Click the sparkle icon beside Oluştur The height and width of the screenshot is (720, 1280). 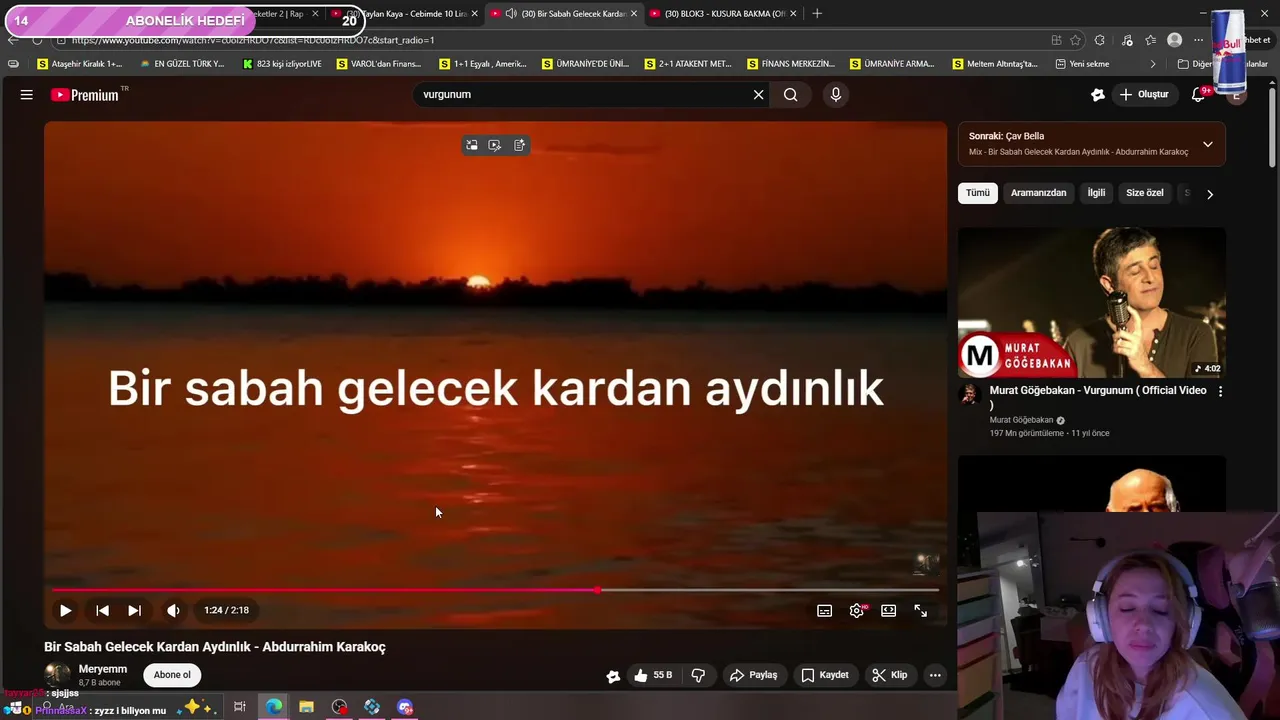1098,94
